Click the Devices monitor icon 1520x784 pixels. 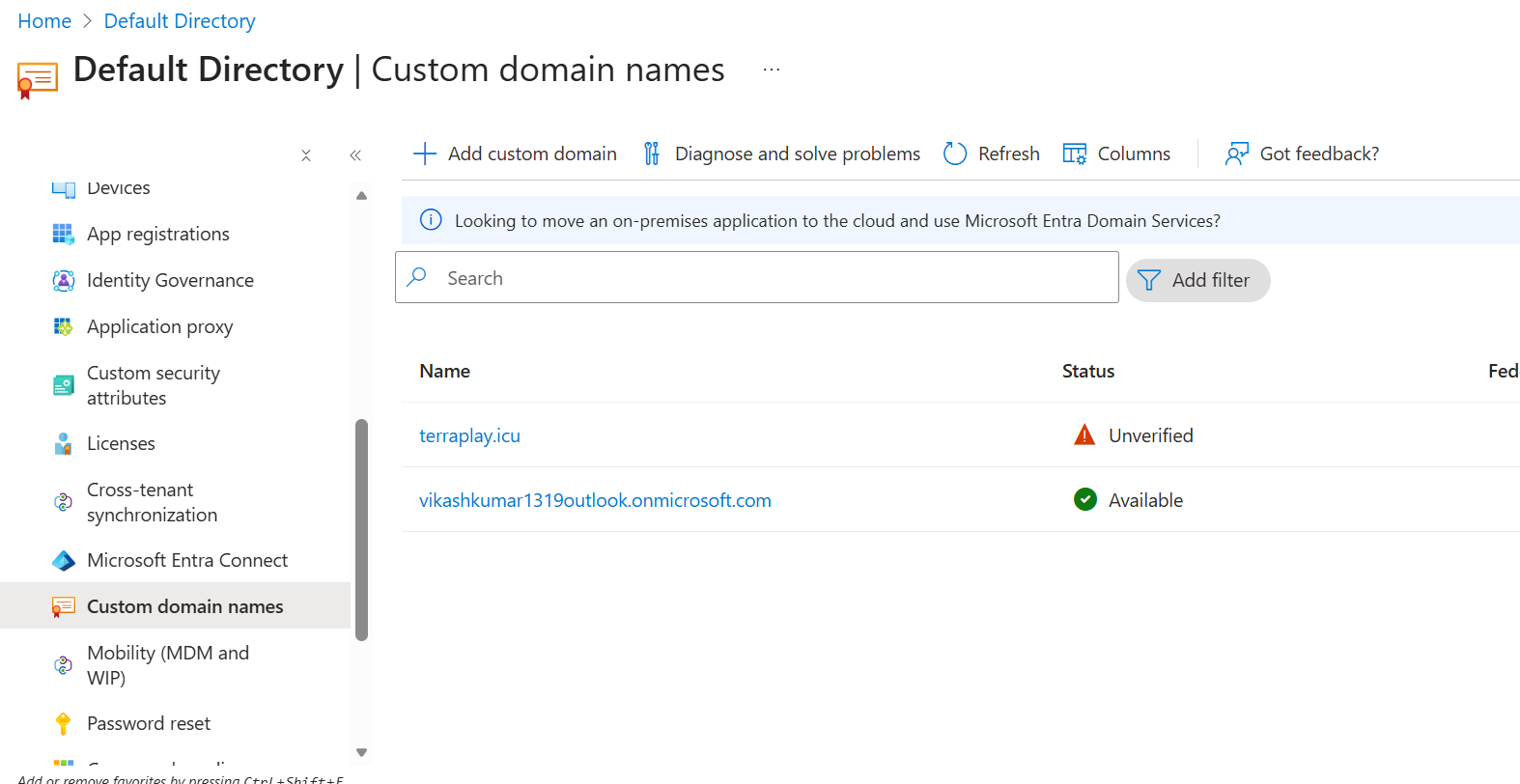(63, 188)
